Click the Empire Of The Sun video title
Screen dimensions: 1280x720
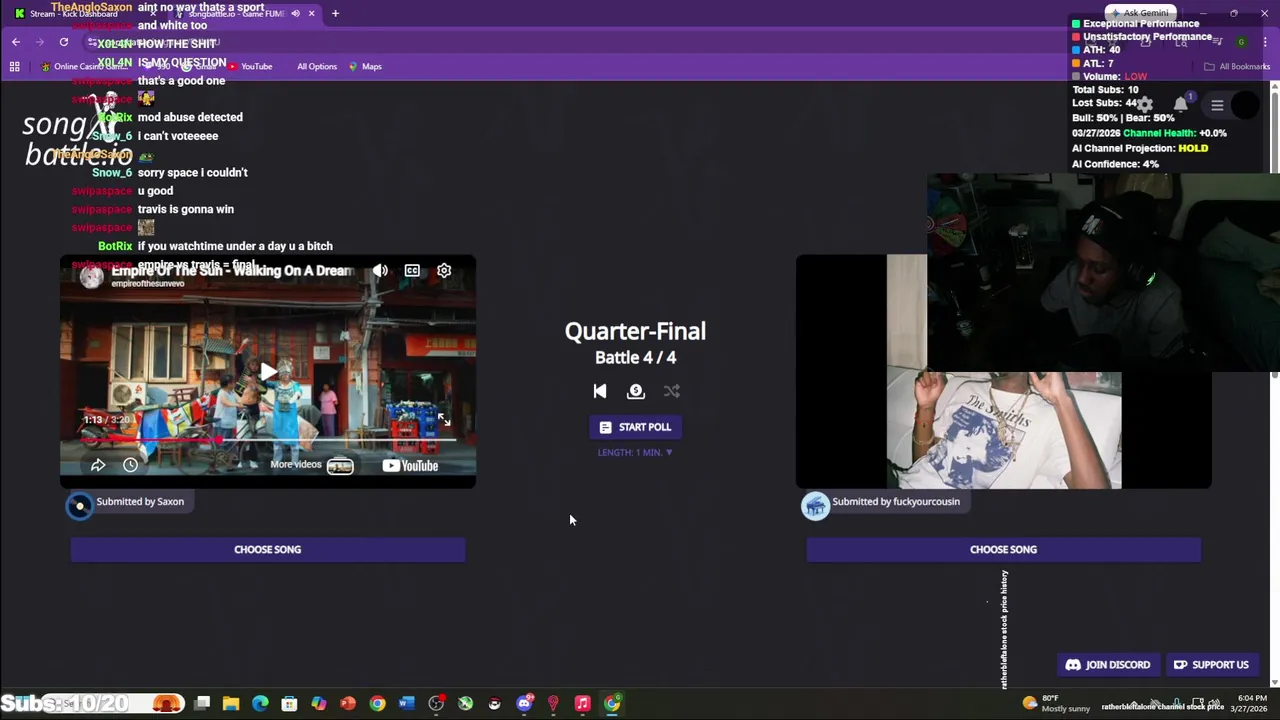[x=233, y=270]
